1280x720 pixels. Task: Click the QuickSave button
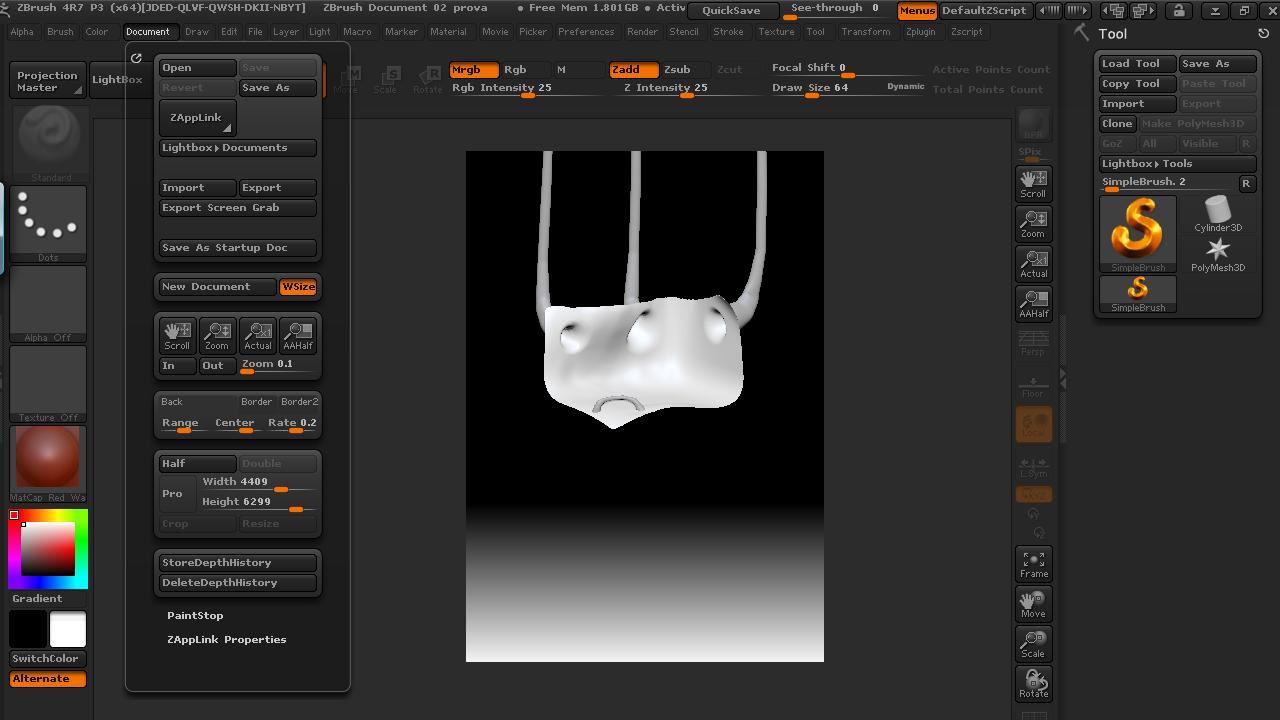click(x=731, y=11)
